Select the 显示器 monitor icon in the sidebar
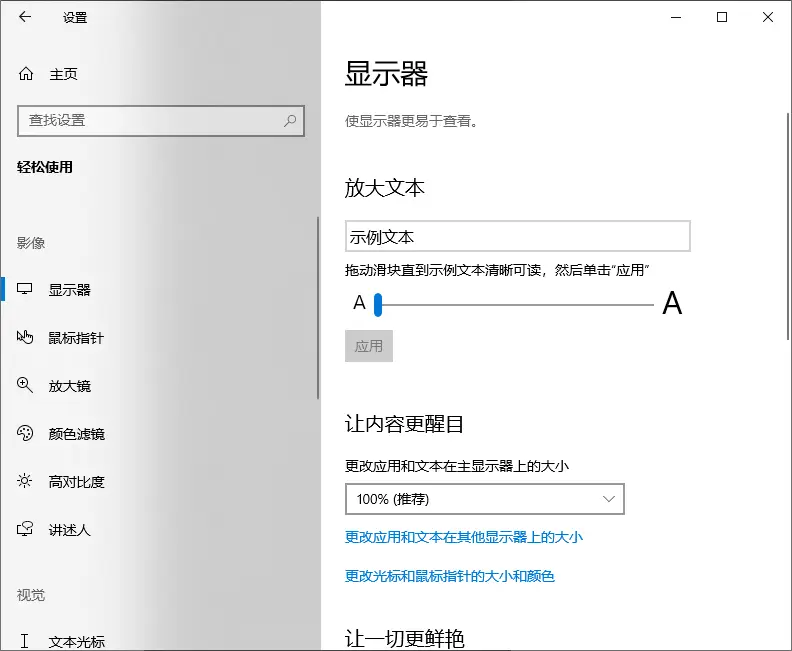This screenshot has height=651, width=792. pyautogui.click(x=26, y=290)
